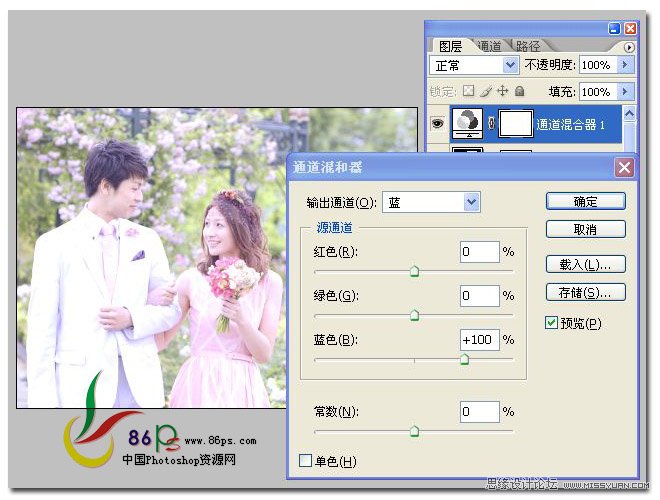Image resolution: width=660 pixels, height=500 pixels.
Task: Switch to the 路径 tab
Action: [x=528, y=46]
